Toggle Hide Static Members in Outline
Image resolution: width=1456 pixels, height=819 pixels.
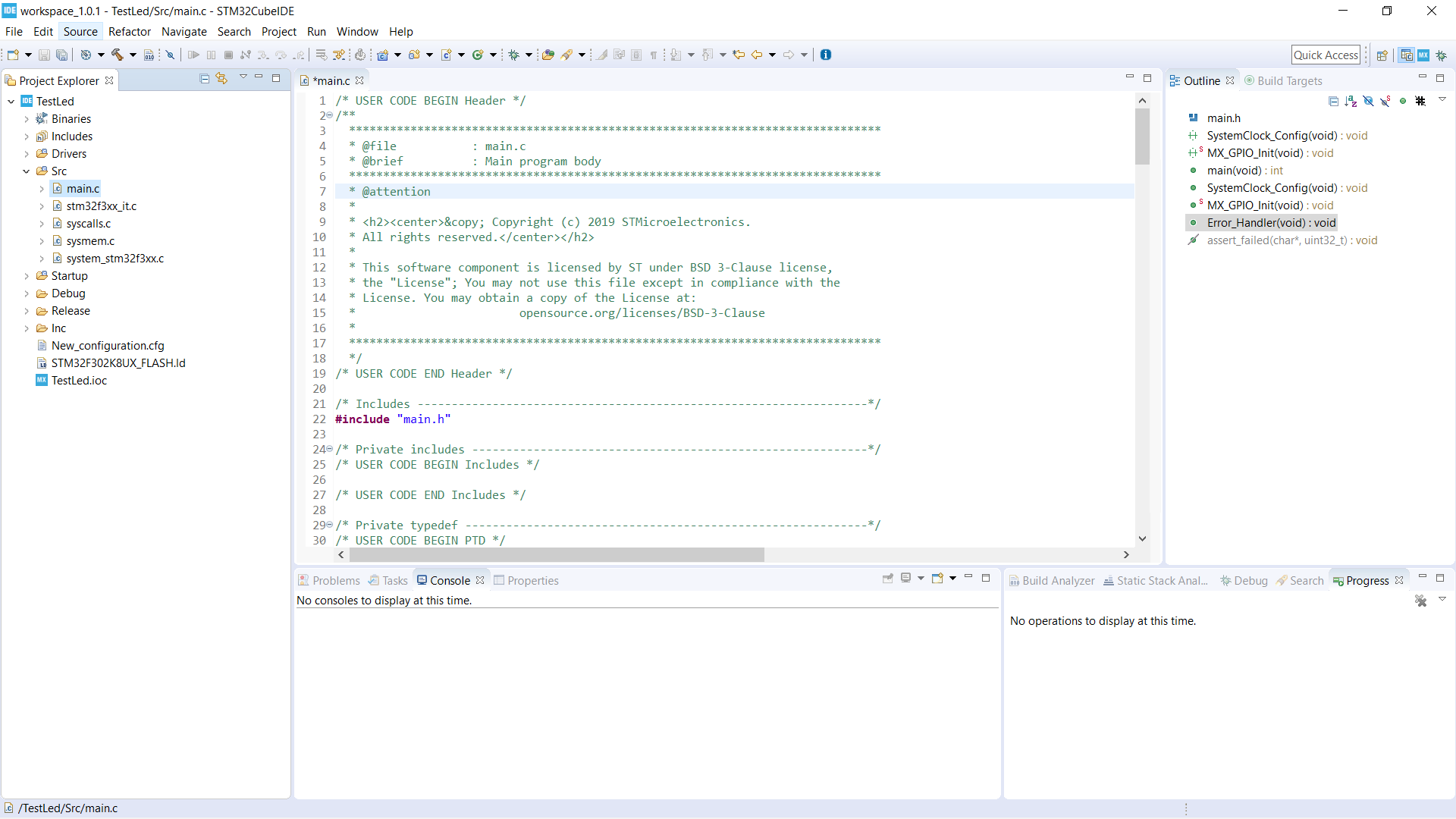point(1385,101)
